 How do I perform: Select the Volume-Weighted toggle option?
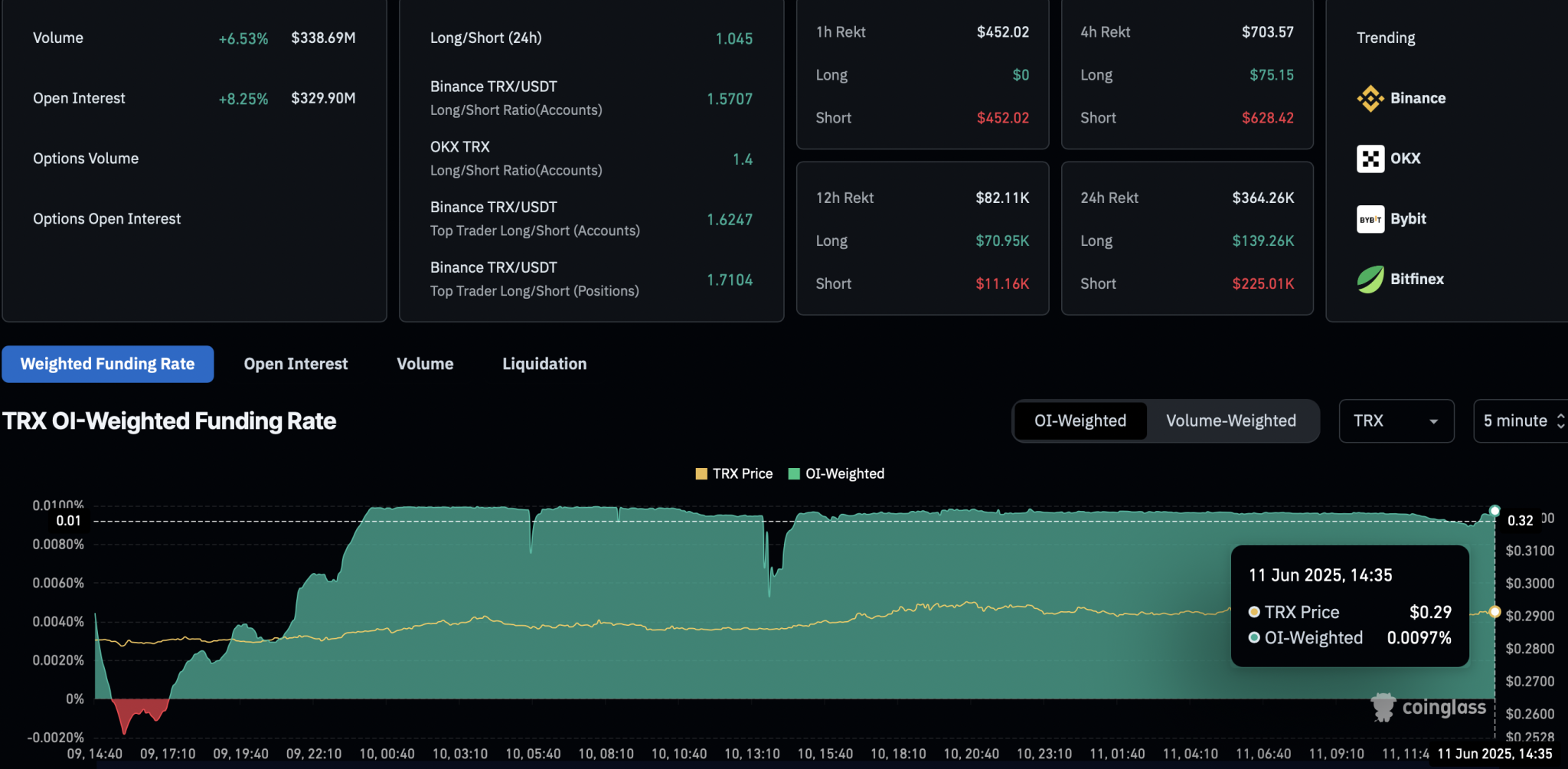pyautogui.click(x=1231, y=420)
